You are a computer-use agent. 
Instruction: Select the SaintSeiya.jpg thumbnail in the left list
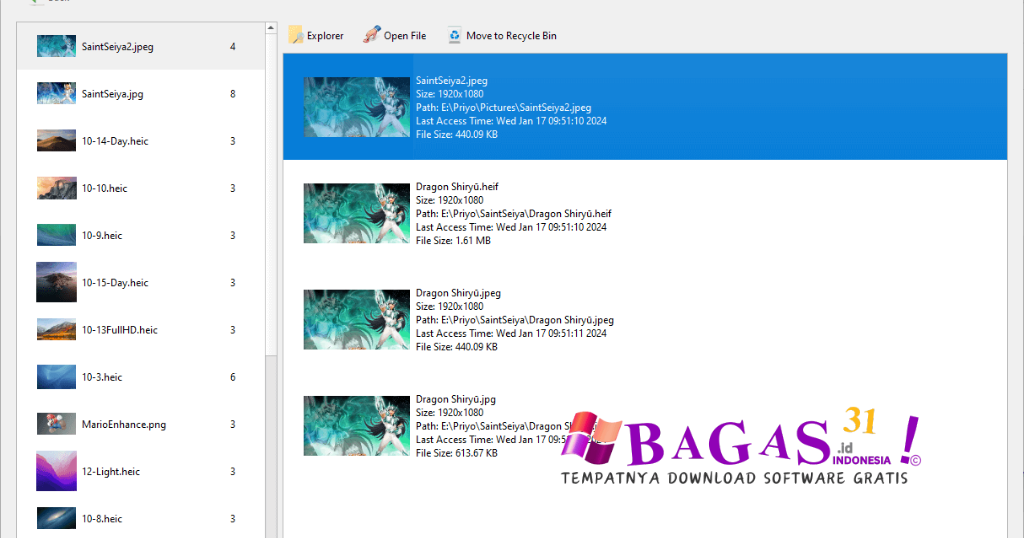tap(56, 93)
